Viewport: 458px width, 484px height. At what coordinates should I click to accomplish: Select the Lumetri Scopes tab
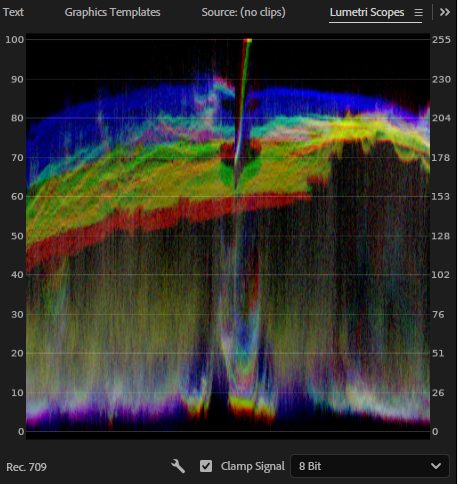pos(367,12)
